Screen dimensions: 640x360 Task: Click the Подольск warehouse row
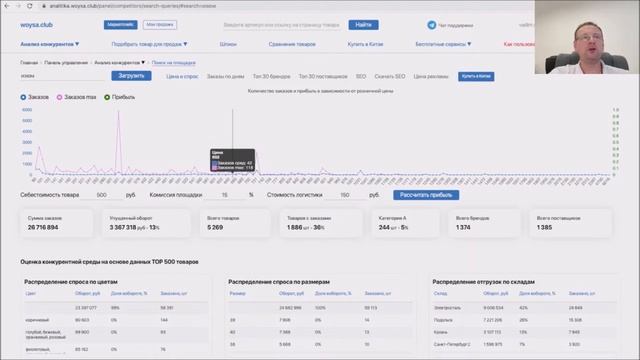pyautogui.click(x=524, y=320)
